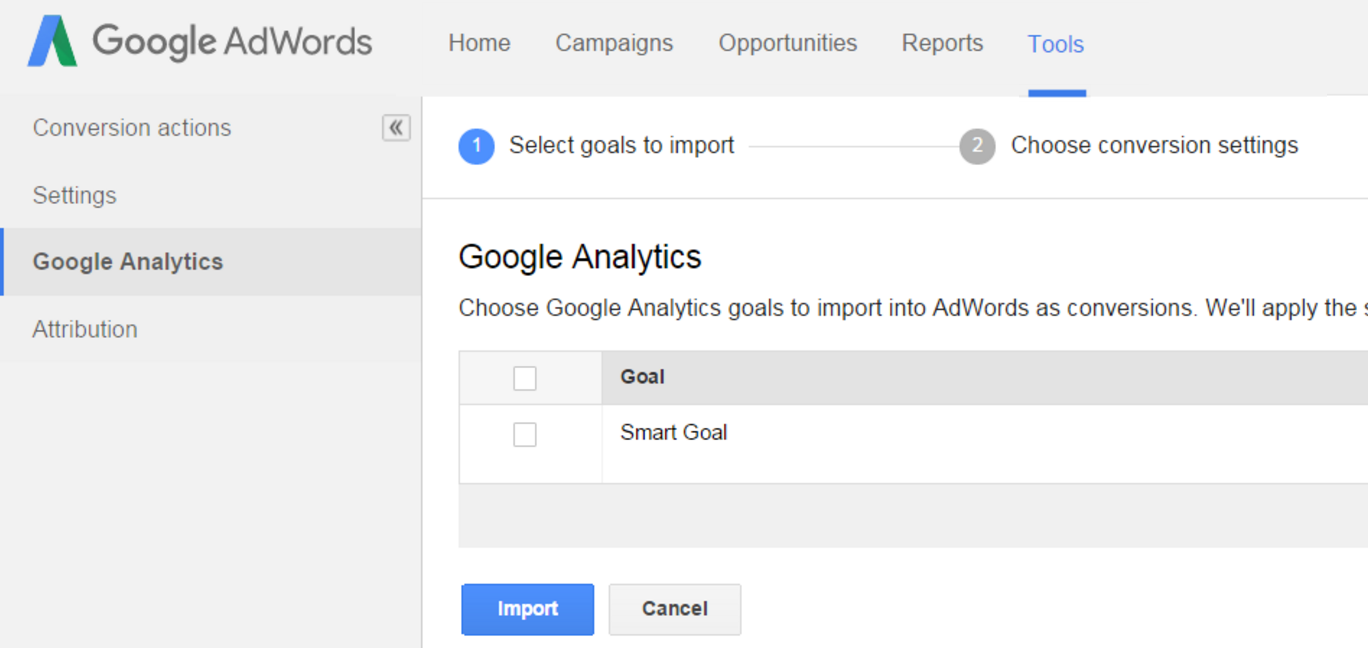Open Attribution in the sidebar
Viewport: 1368px width, 648px height.
(85, 329)
